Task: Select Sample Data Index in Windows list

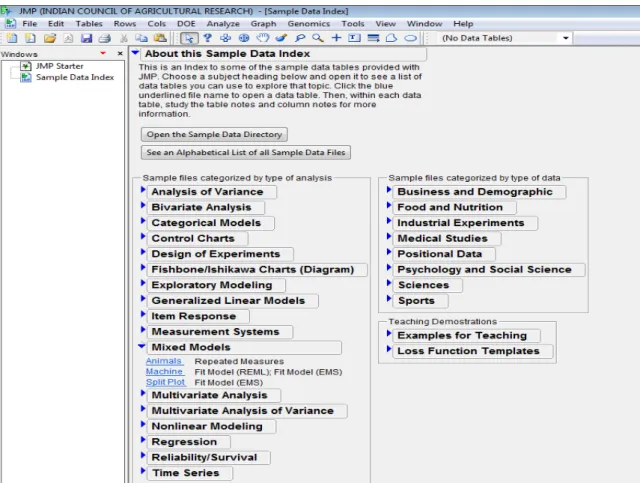Action: 75,77
